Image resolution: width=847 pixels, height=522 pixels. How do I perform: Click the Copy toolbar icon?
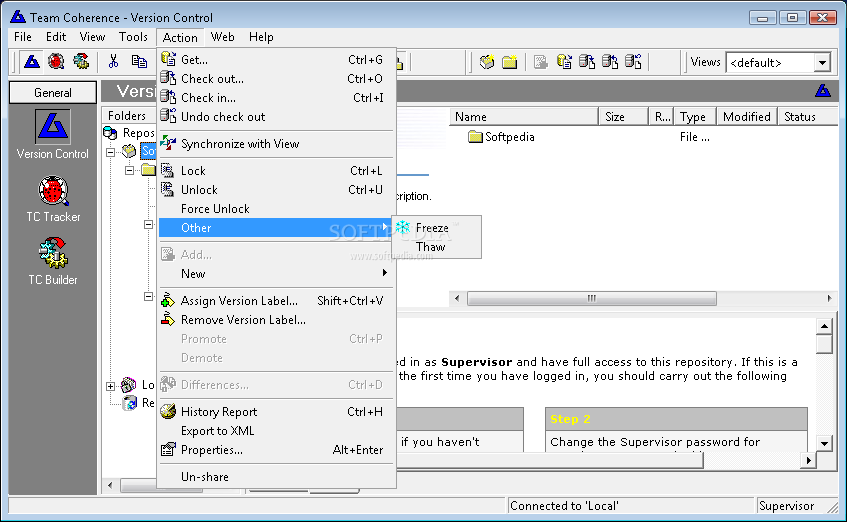click(x=139, y=62)
